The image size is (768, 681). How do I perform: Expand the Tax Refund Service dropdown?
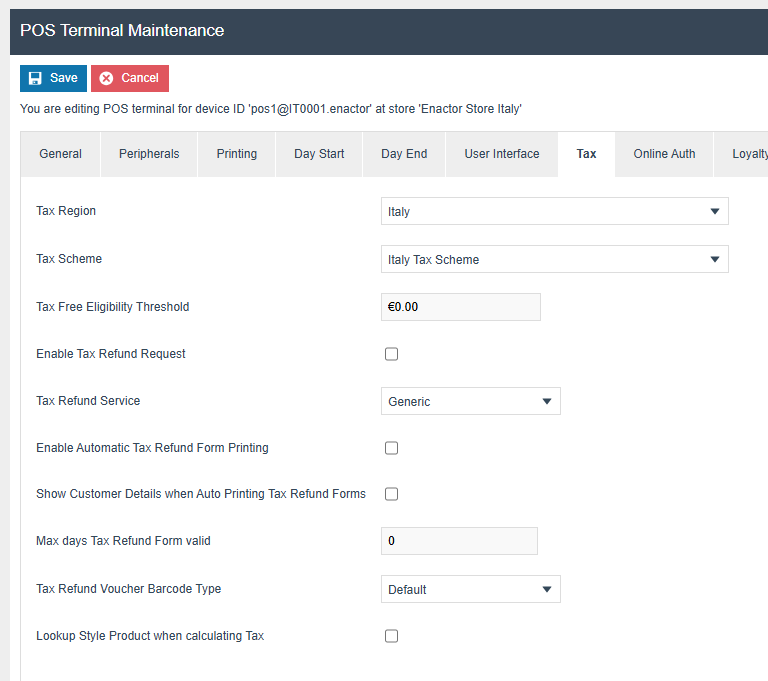(x=471, y=402)
